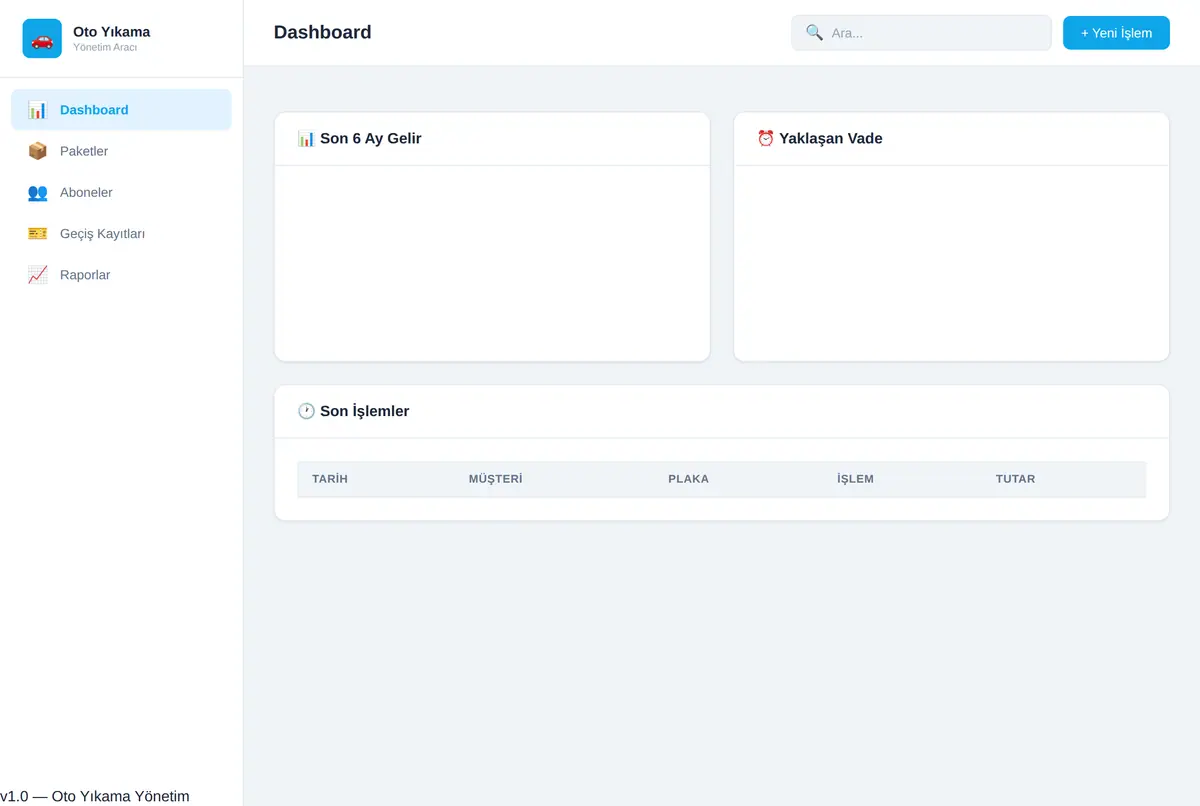The image size is (1200, 806).
Task: Click the Dashboard page heading in top bar
Action: (x=323, y=33)
